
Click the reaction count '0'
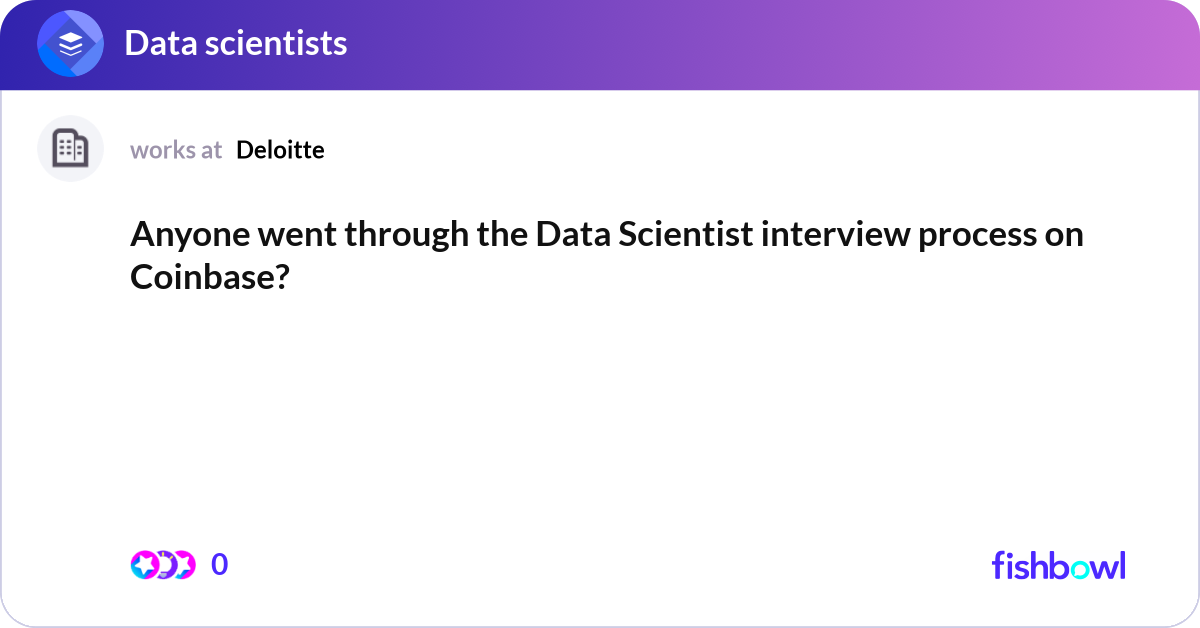pos(219,565)
